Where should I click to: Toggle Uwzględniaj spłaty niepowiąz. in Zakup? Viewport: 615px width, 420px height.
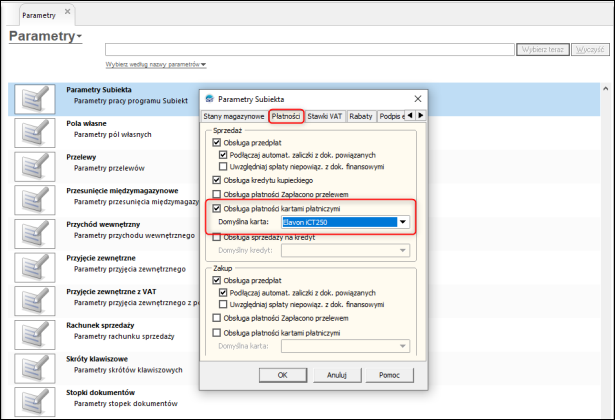(223, 304)
